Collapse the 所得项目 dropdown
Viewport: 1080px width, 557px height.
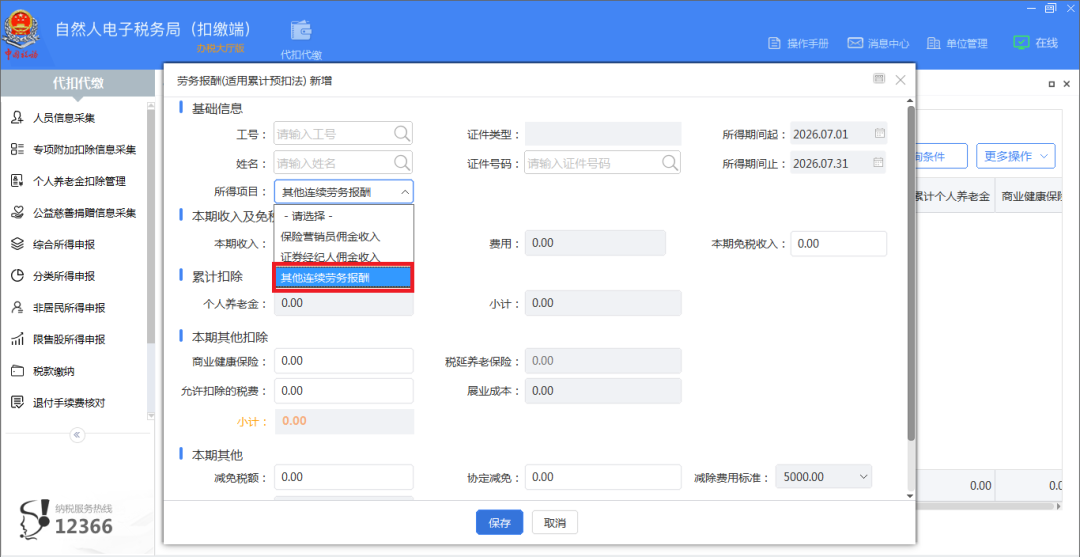(x=404, y=193)
